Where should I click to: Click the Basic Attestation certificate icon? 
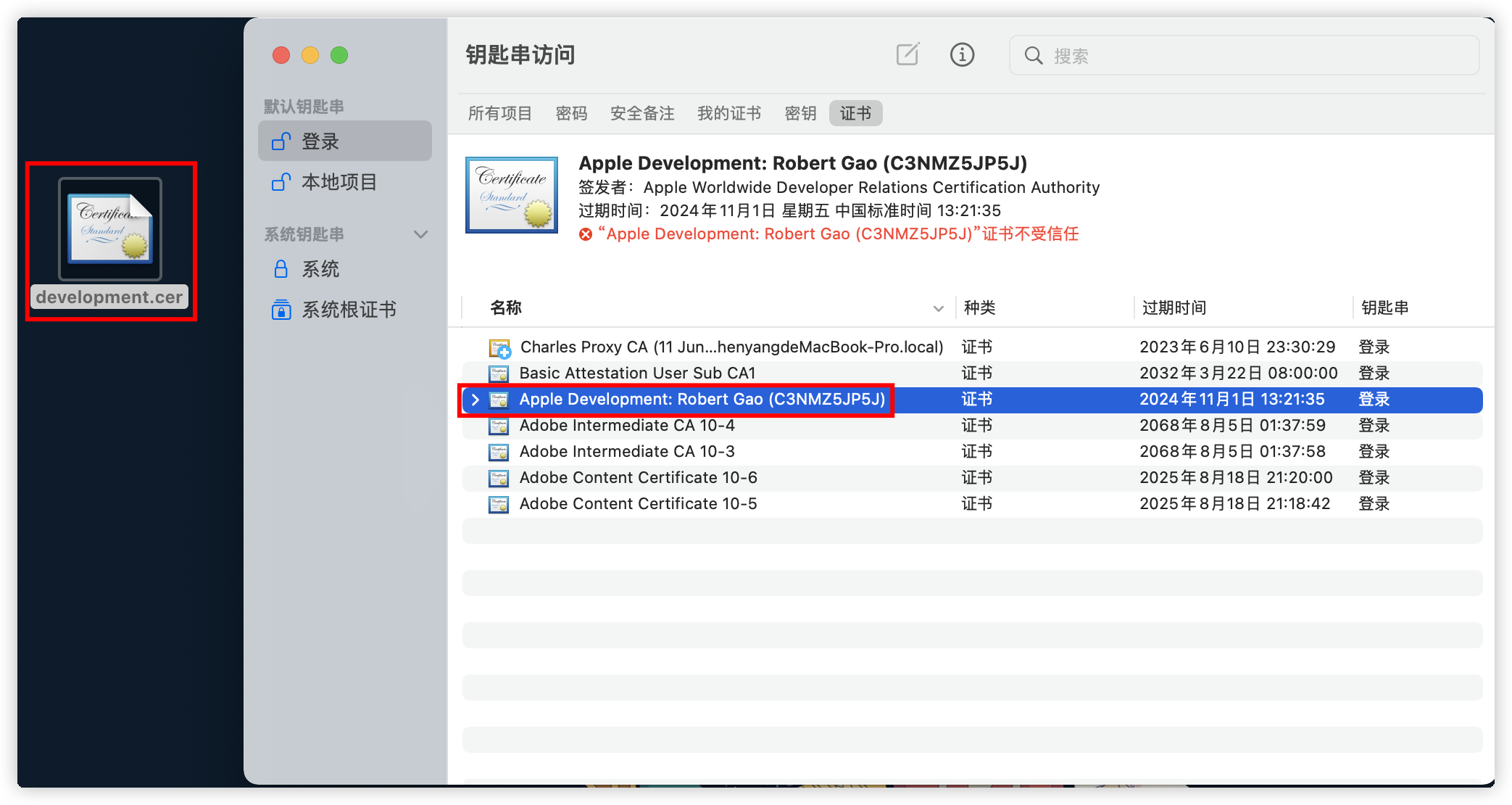(x=499, y=373)
